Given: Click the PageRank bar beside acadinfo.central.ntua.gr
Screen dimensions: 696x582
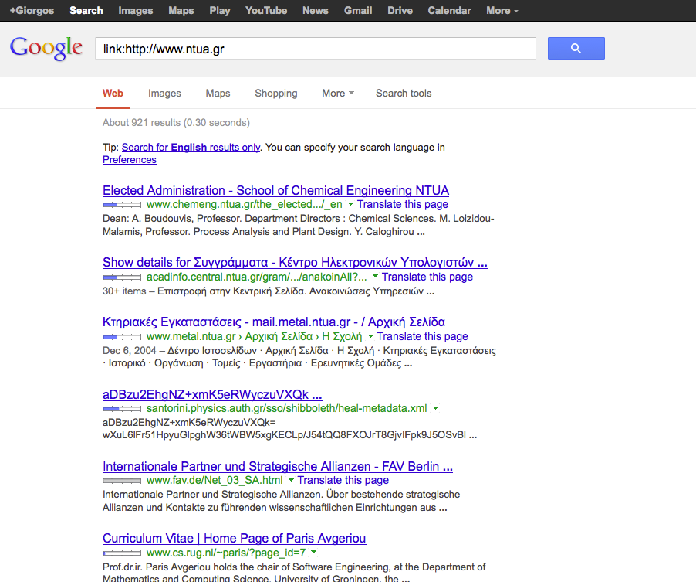Looking at the screenshot, I should [x=122, y=277].
